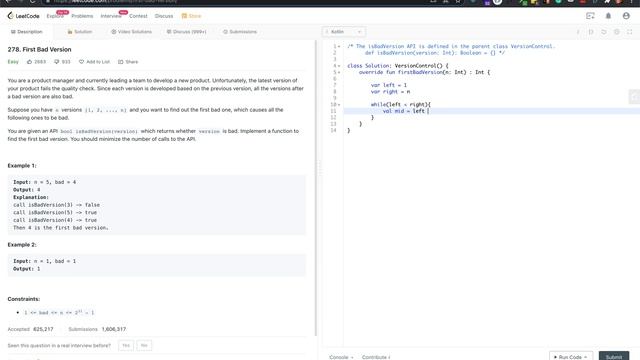Image resolution: width=640 pixels, height=360 pixels.
Task: Click the editor info icon
Action: click(x=578, y=32)
